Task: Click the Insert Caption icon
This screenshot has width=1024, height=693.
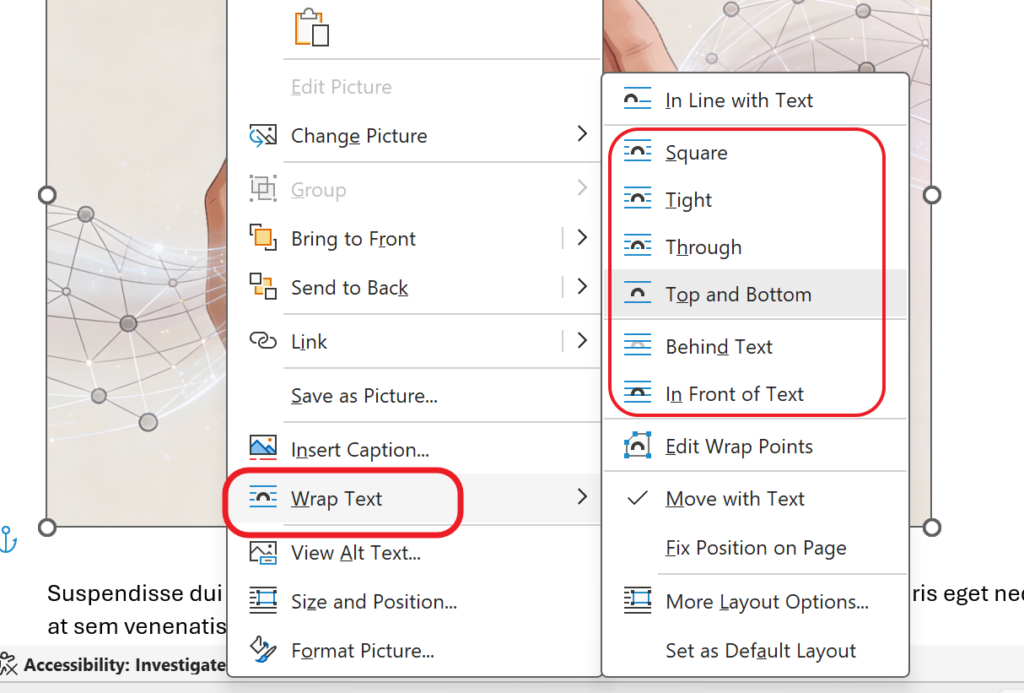Action: point(263,450)
